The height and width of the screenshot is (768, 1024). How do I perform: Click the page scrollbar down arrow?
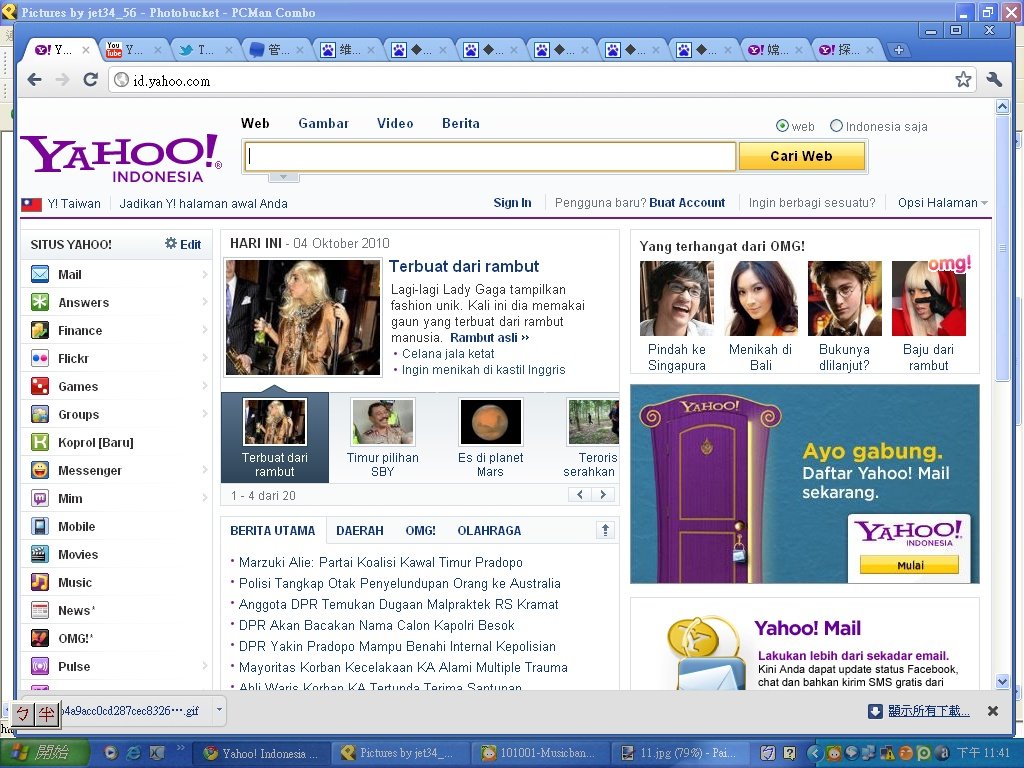click(1002, 681)
